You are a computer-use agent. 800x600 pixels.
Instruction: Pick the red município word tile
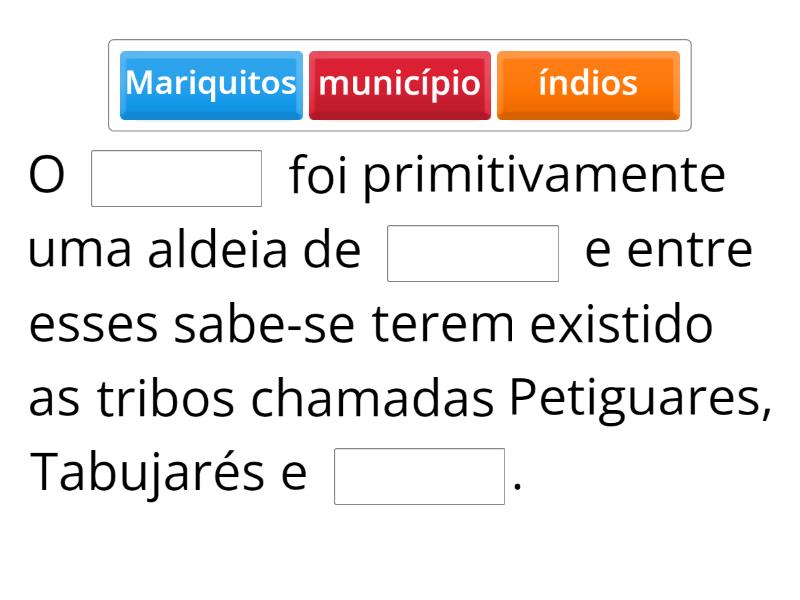tap(400, 84)
